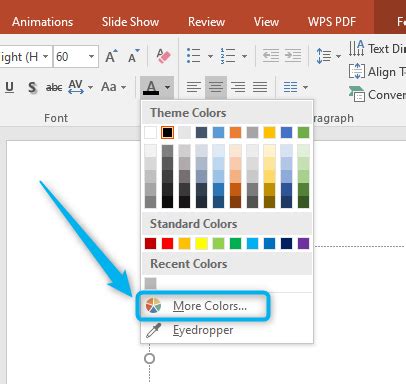
Task: Expand the font color dropdown arrow
Action: (168, 87)
